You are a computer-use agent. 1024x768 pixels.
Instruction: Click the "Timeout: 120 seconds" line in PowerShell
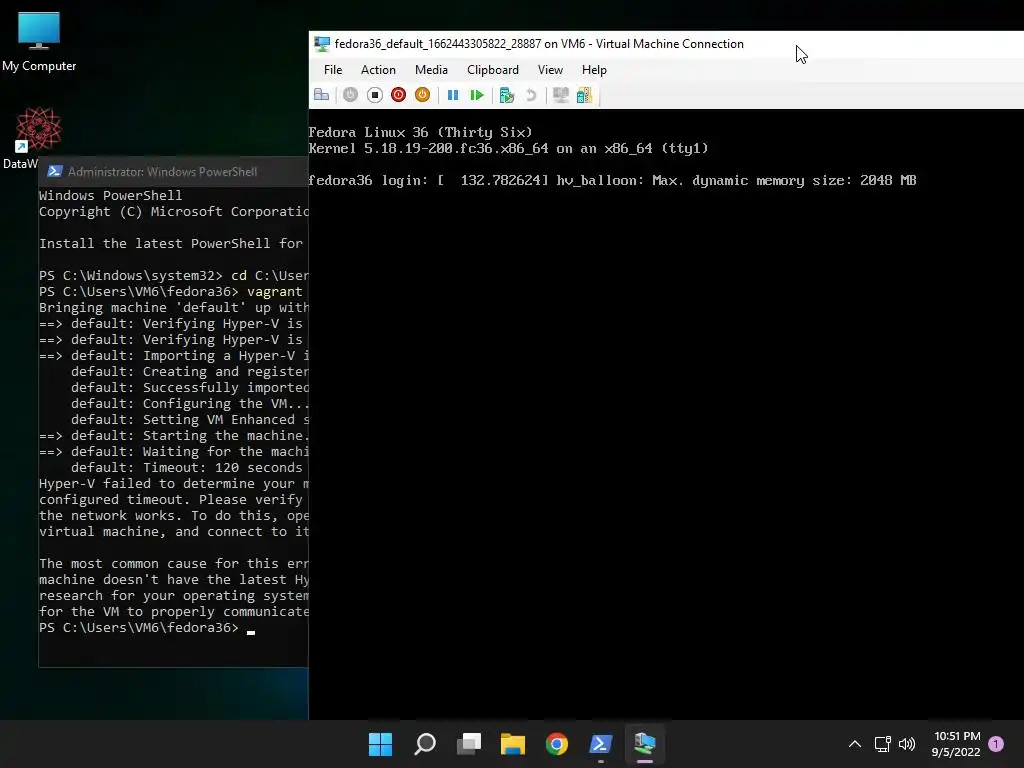187,468
